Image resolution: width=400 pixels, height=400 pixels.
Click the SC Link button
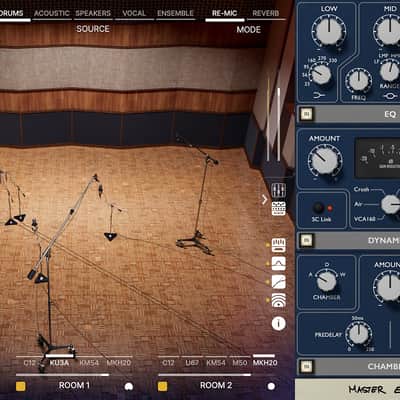pos(318,208)
